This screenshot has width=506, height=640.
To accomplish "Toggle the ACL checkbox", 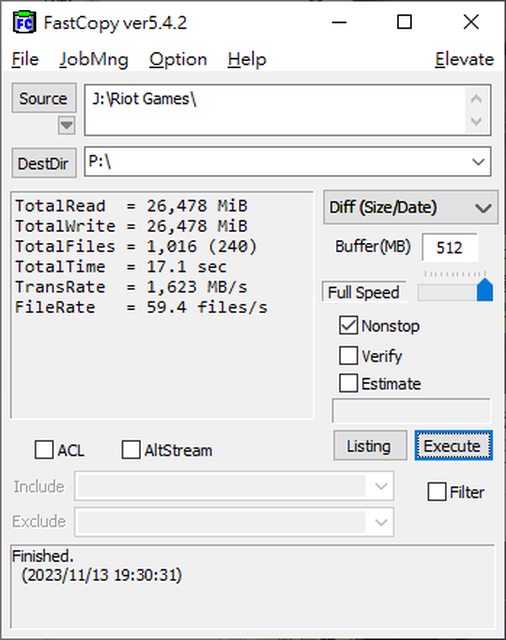I will click(44, 450).
